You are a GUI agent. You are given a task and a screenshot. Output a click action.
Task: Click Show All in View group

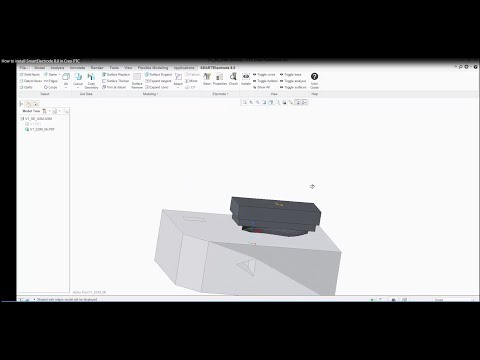tap(261, 87)
